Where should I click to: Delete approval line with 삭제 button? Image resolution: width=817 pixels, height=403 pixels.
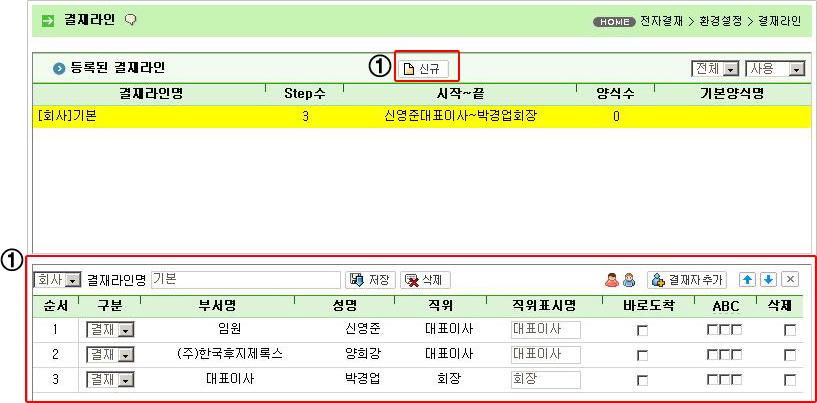coord(427,280)
